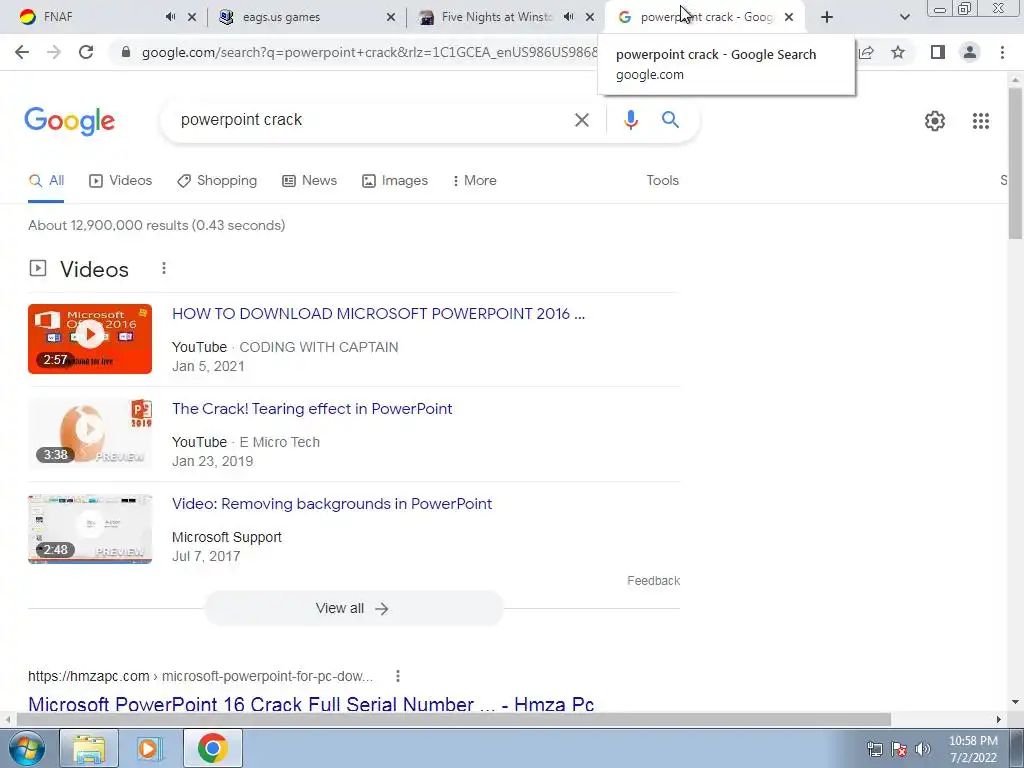Screen dimensions: 1024x768
Task: Click the taskbar clock showing 10:58 PM
Action: [x=973, y=749]
